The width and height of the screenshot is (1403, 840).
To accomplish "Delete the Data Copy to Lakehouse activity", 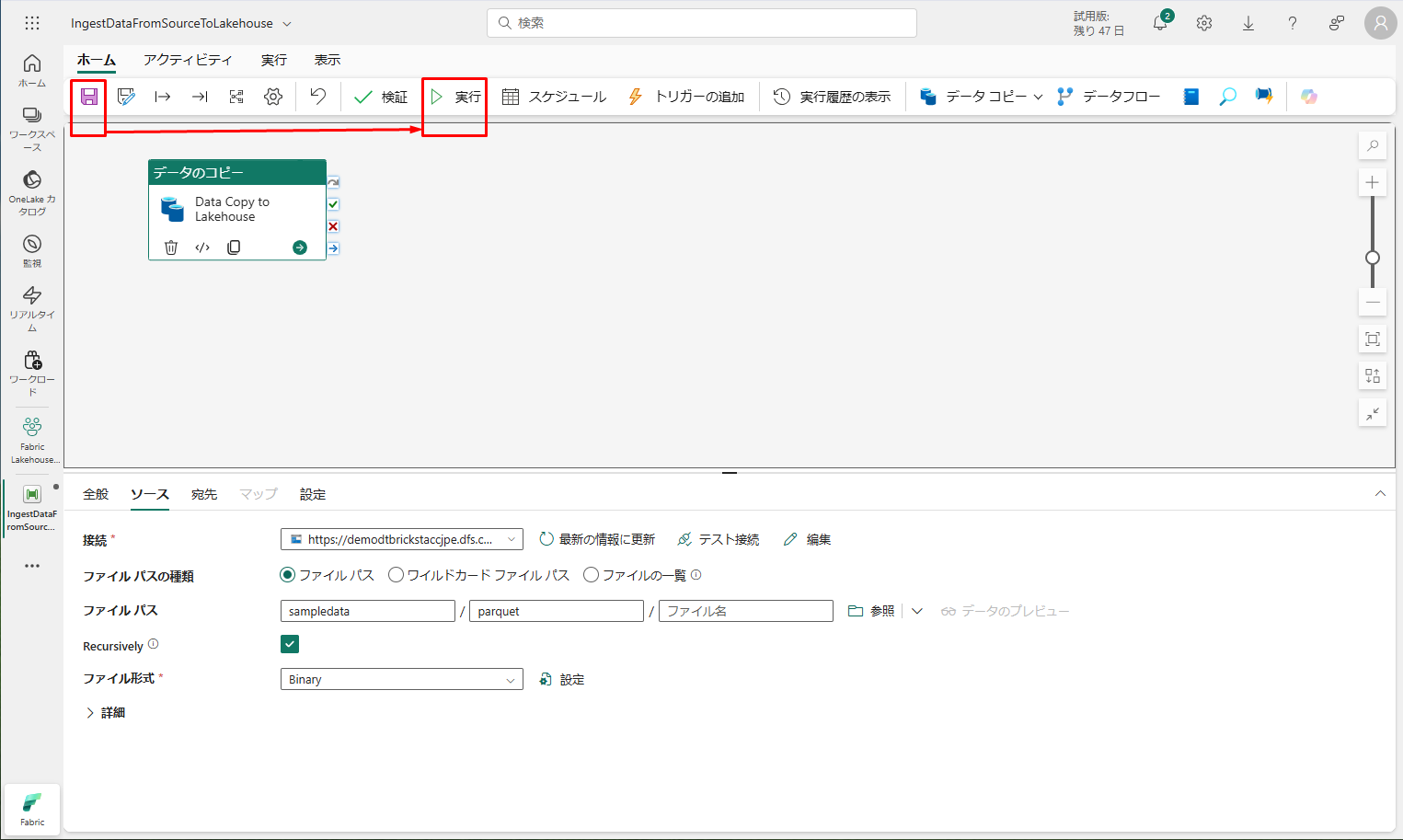I will pos(171,247).
